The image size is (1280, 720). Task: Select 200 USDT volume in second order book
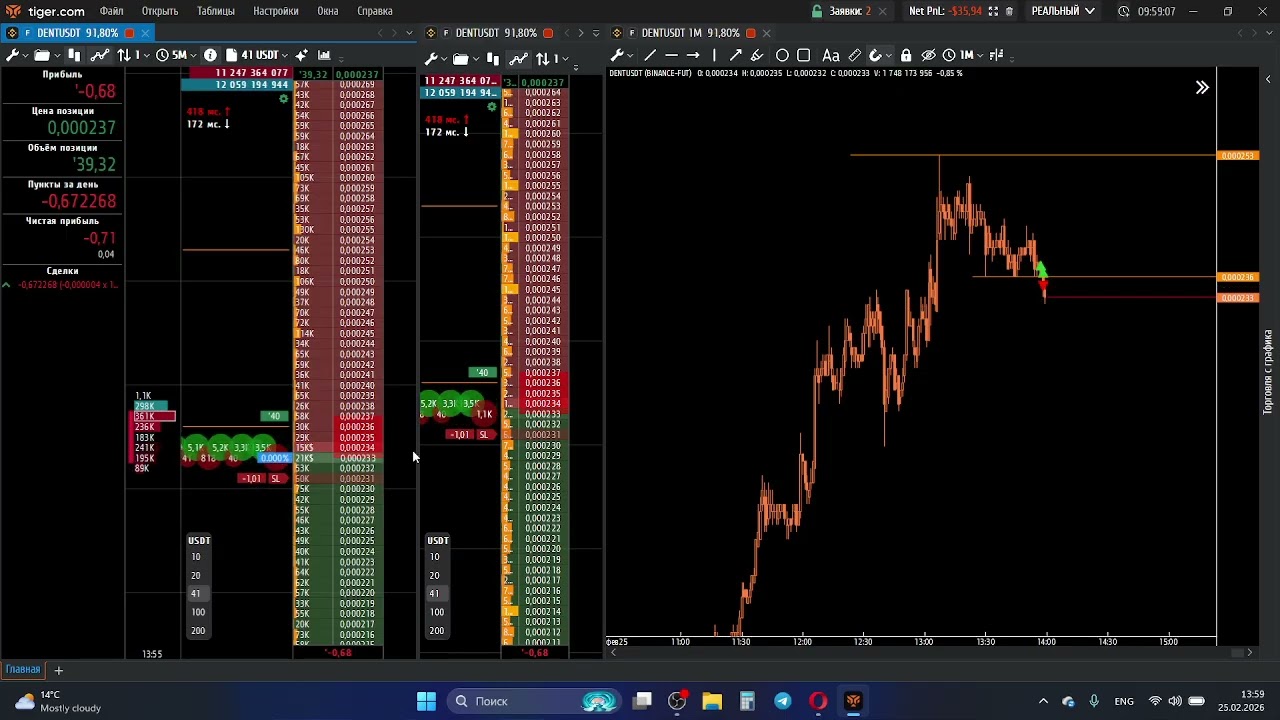437,631
